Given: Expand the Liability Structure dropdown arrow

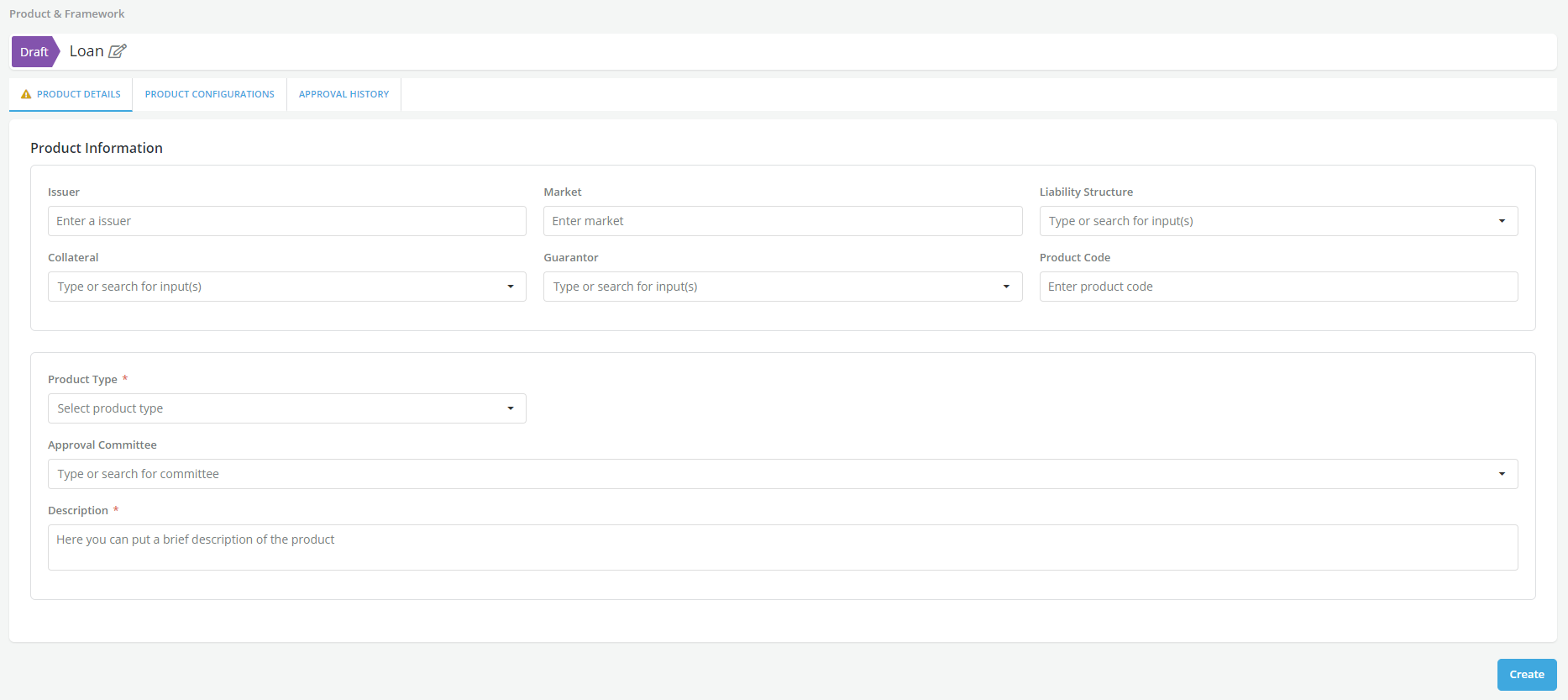Looking at the screenshot, I should (1502, 221).
